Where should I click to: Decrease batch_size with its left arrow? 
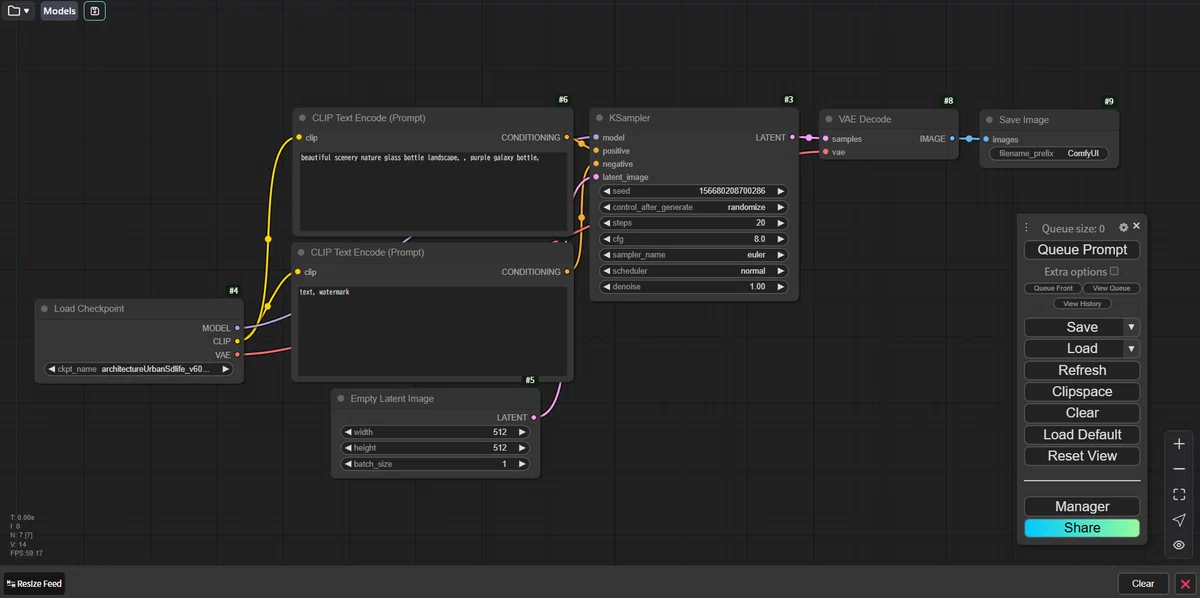click(348, 464)
